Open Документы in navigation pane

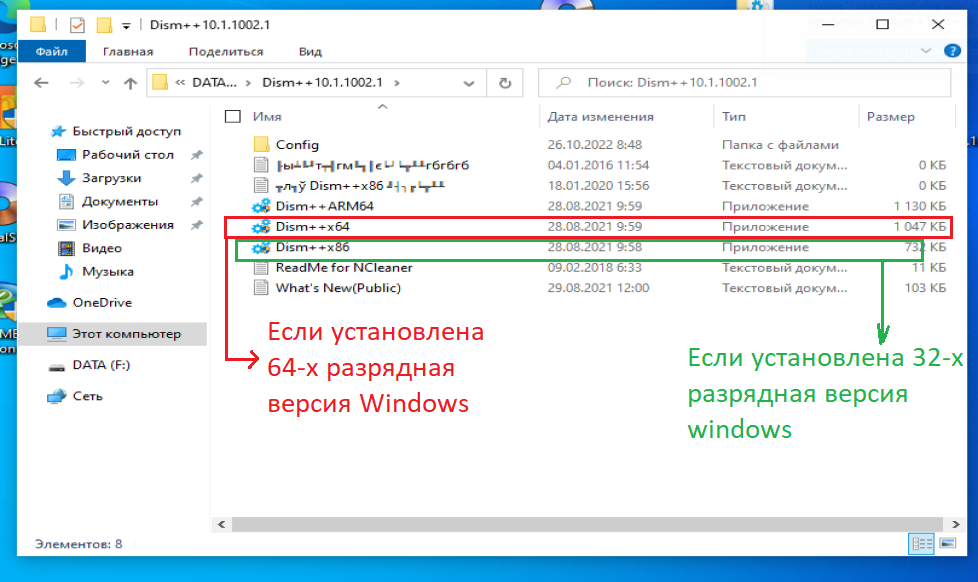click(x=120, y=201)
